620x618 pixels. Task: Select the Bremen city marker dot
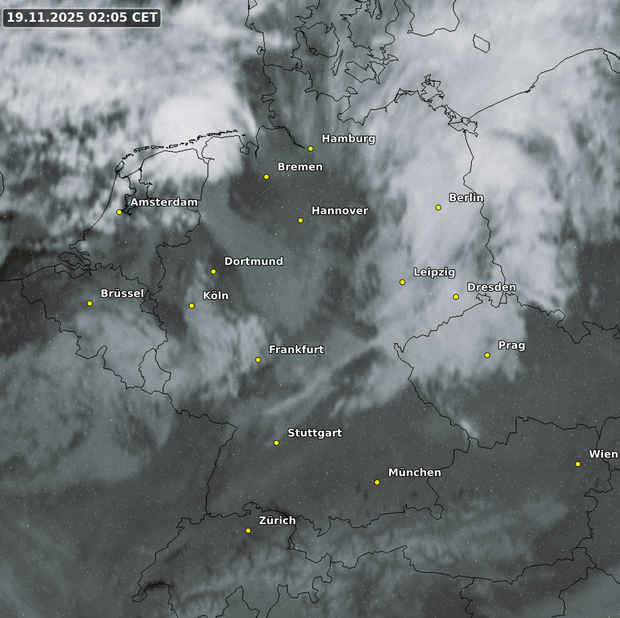click(266, 177)
